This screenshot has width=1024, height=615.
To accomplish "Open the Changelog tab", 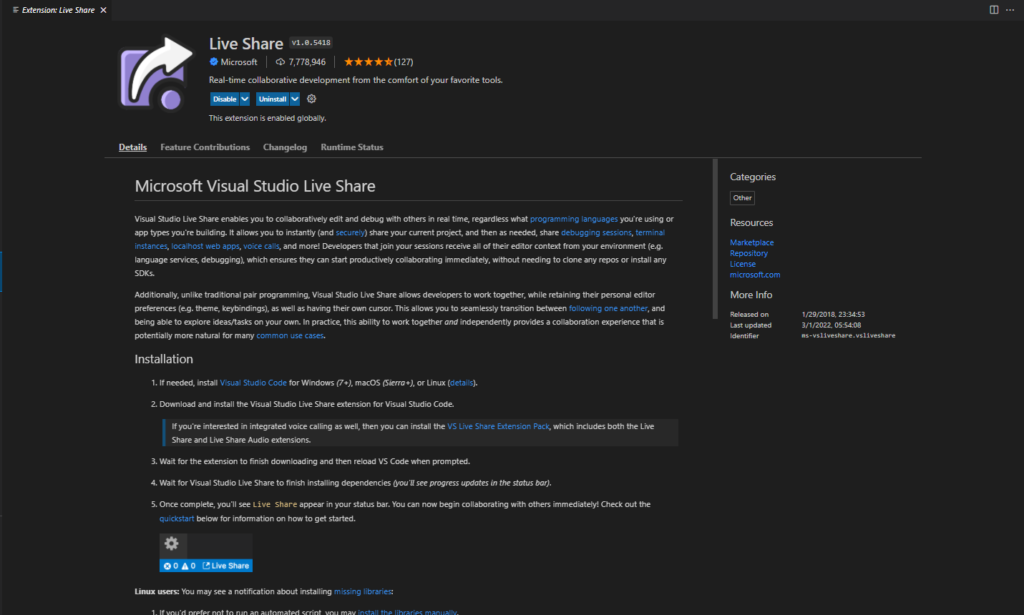I will tap(285, 148).
